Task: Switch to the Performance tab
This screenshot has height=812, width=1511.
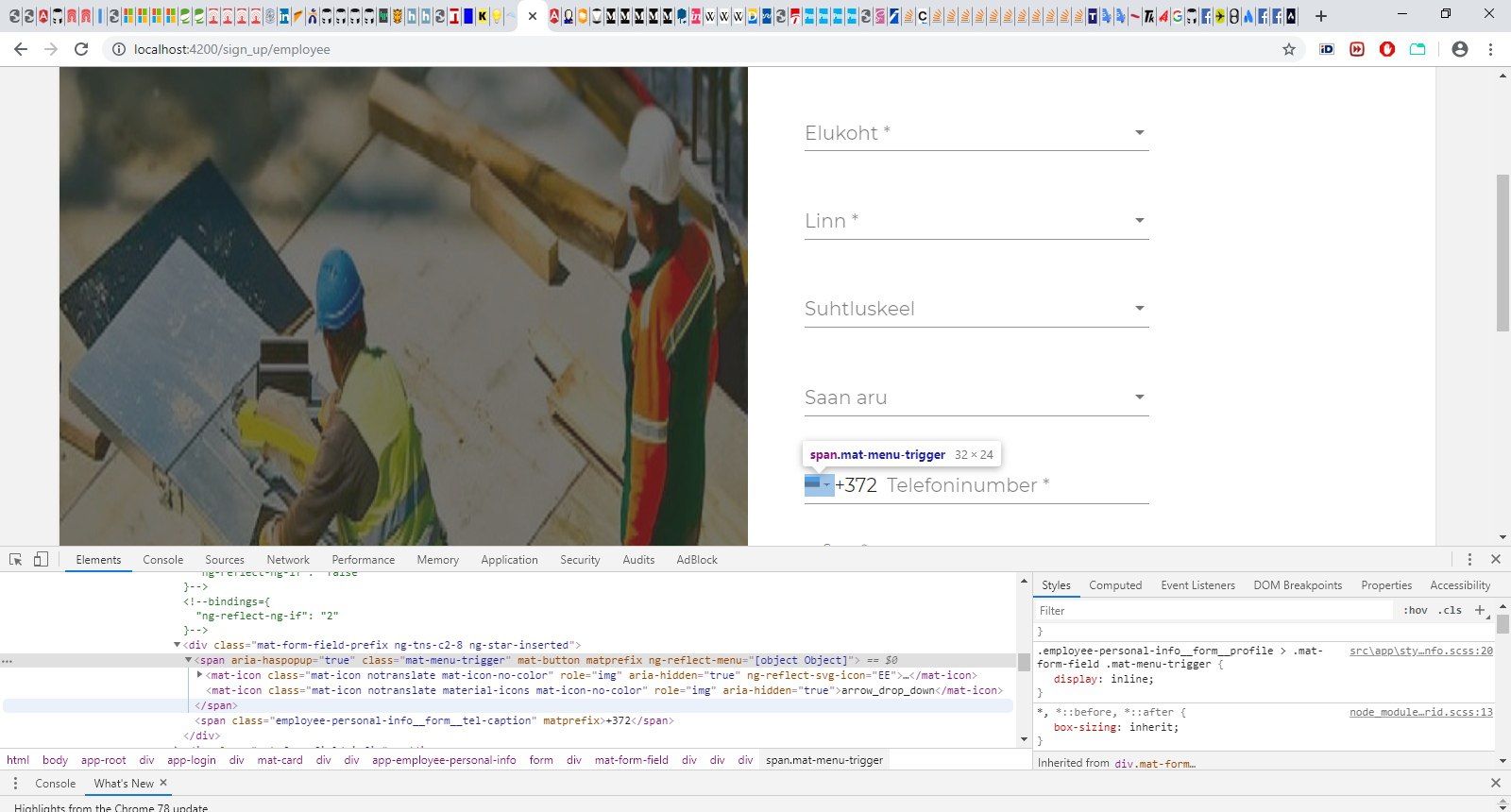Action: (364, 560)
